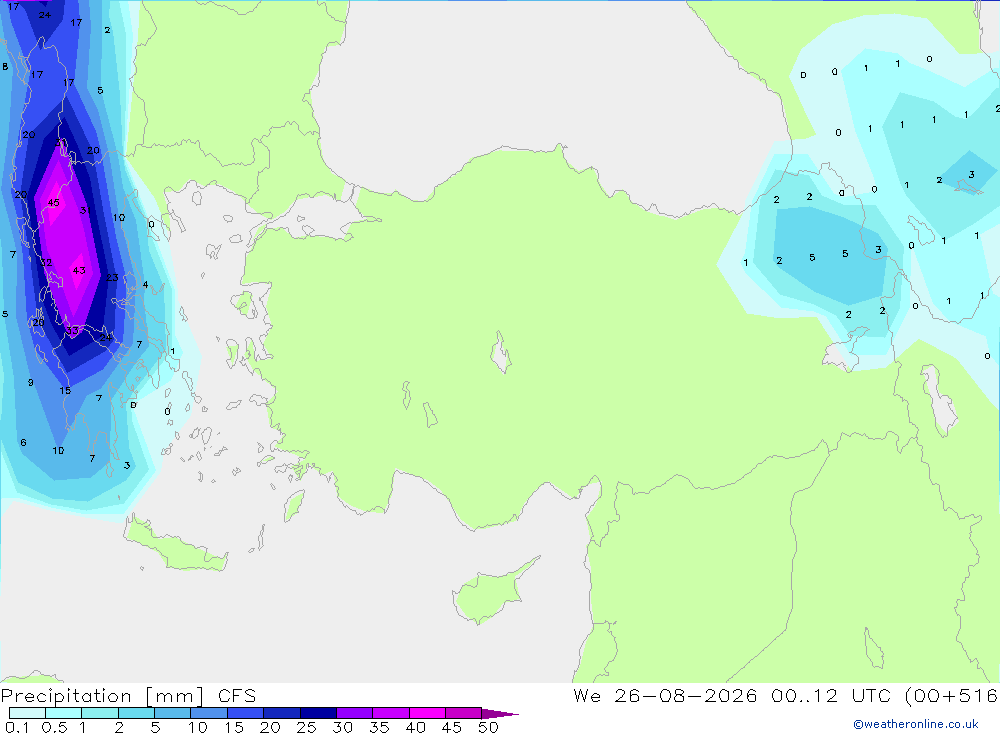
Task: Select the 35–40 mm legend color swatch
Action: 391,713
